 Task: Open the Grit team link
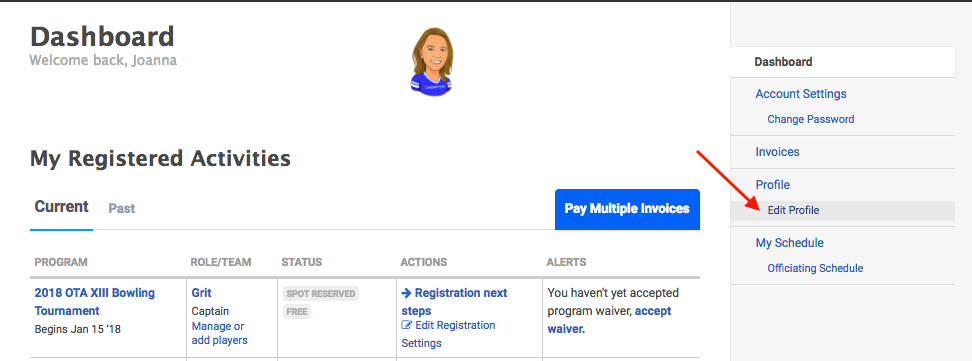click(201, 293)
